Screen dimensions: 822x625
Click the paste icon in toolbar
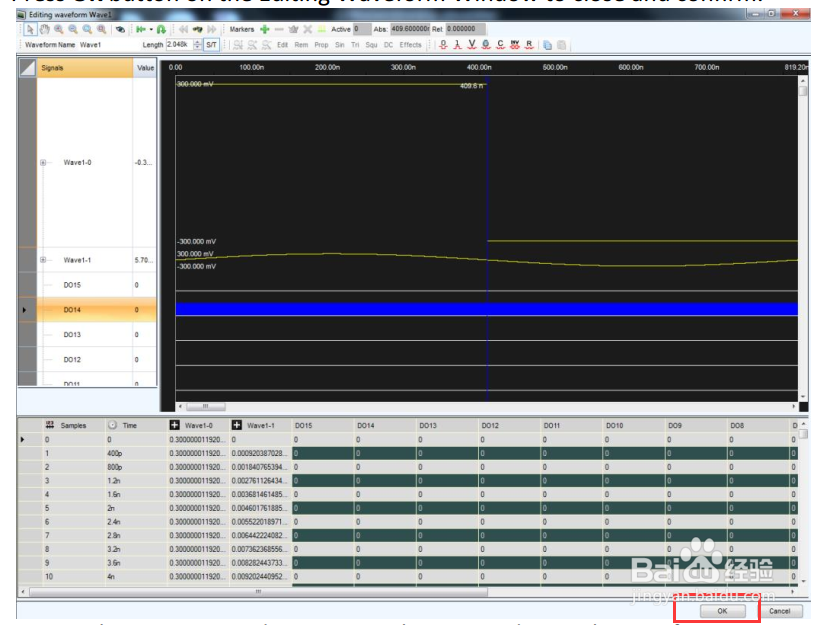point(561,45)
